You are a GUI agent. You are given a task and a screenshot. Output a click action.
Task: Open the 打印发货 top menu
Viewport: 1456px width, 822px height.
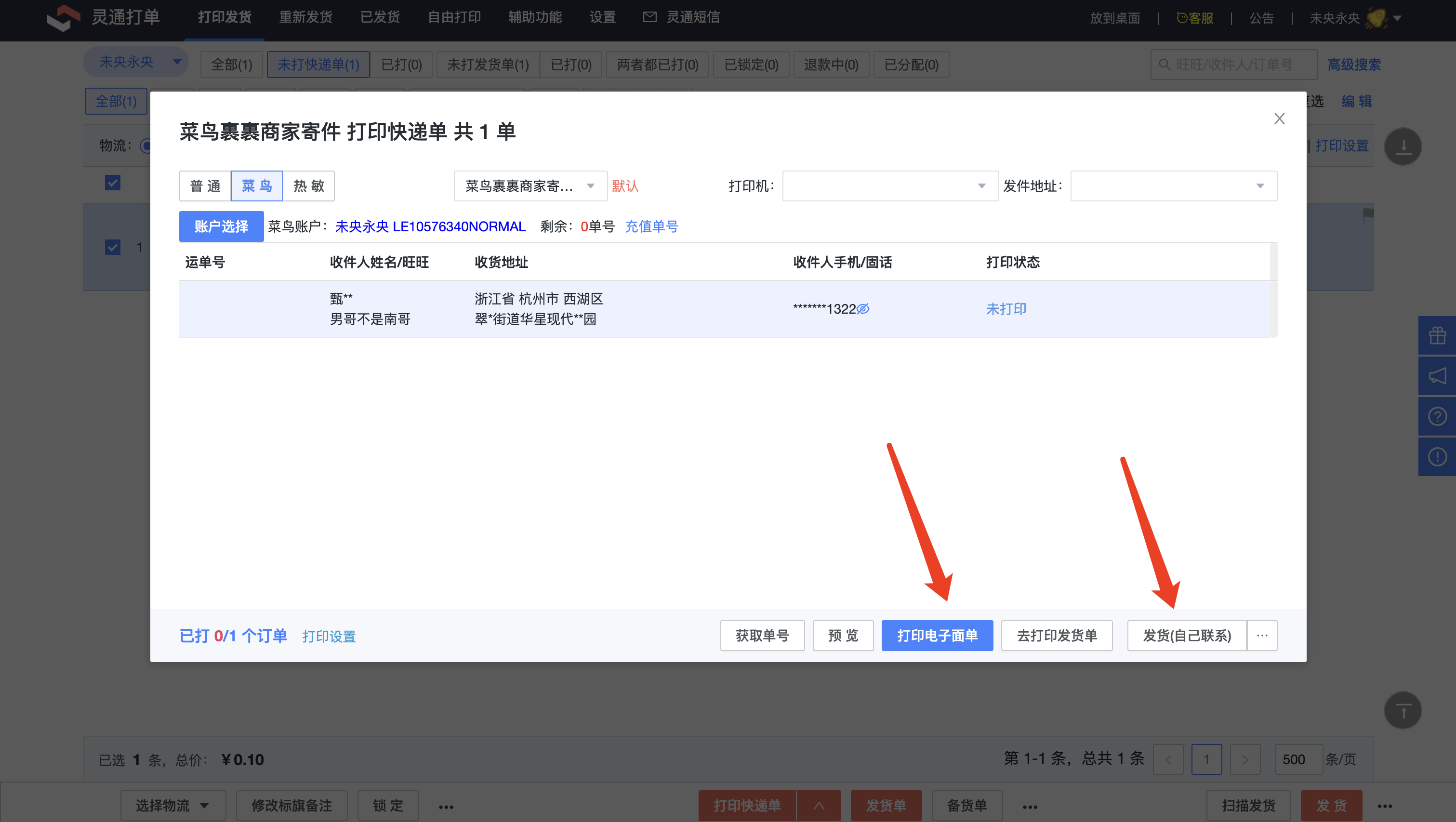(225, 17)
